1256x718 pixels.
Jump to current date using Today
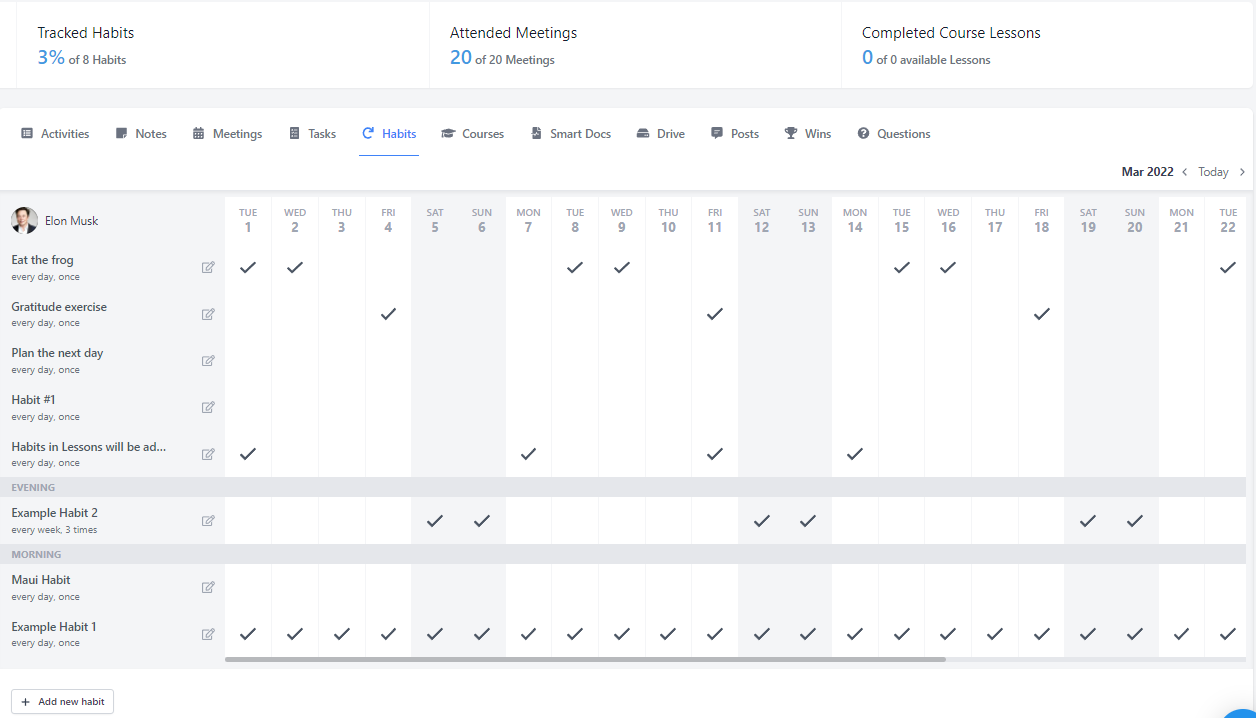1212,171
